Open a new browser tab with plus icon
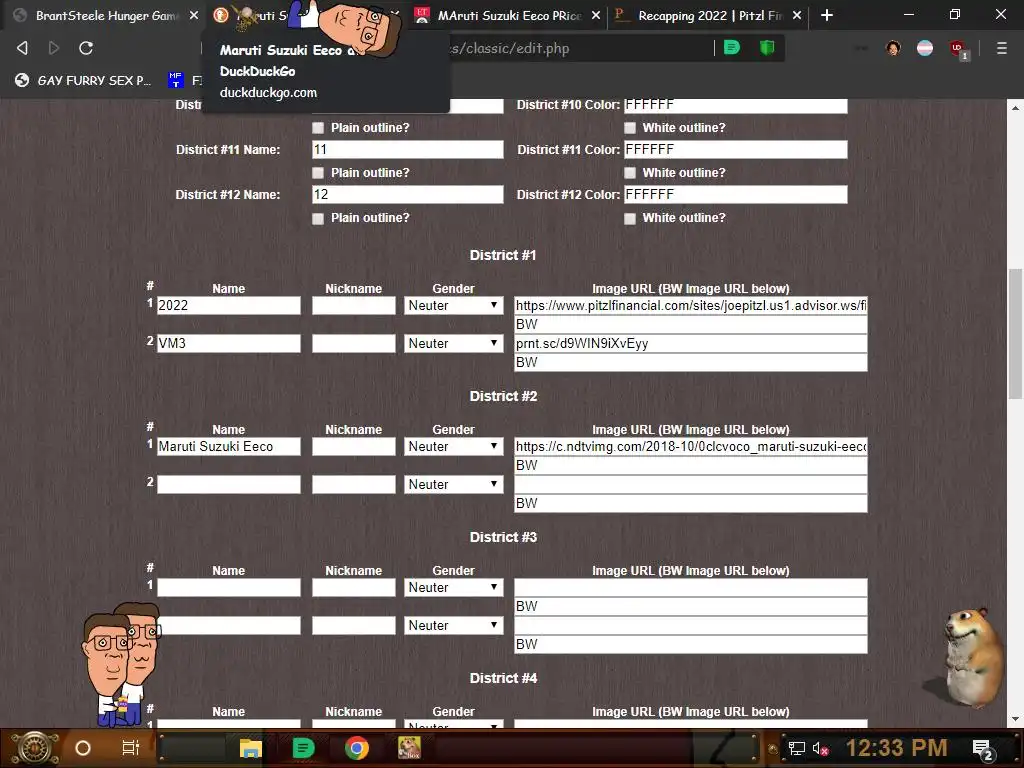Screen dimensions: 1024x768 827,15
